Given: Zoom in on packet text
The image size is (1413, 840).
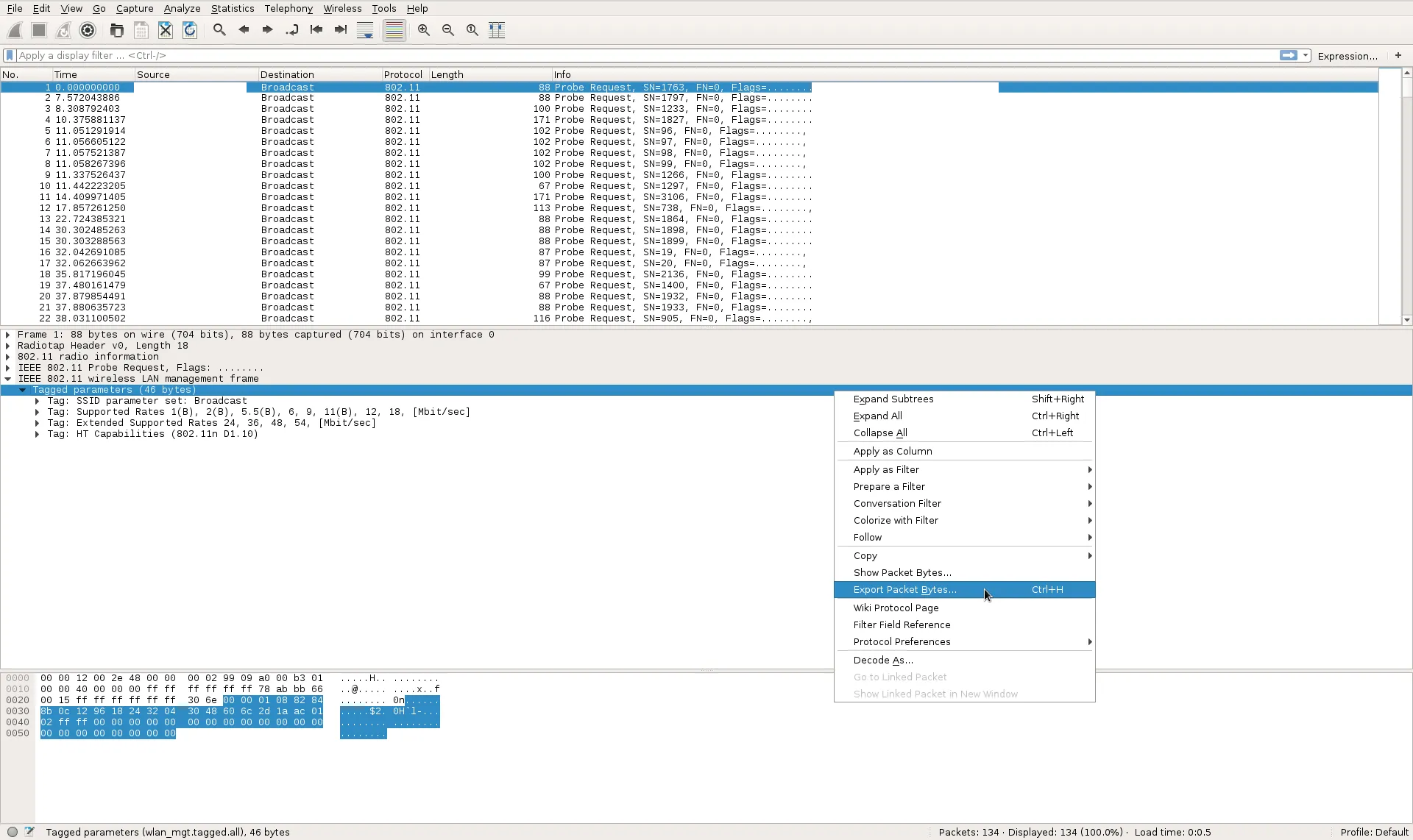Looking at the screenshot, I should (424, 30).
